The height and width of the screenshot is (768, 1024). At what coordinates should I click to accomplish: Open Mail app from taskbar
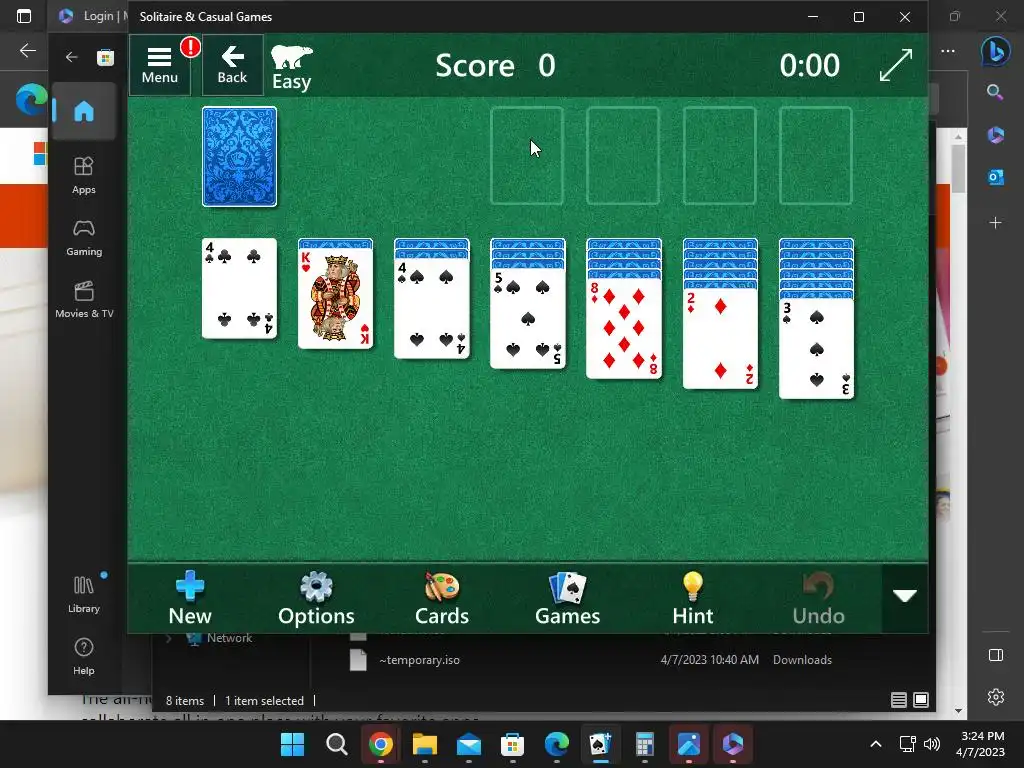click(x=468, y=744)
